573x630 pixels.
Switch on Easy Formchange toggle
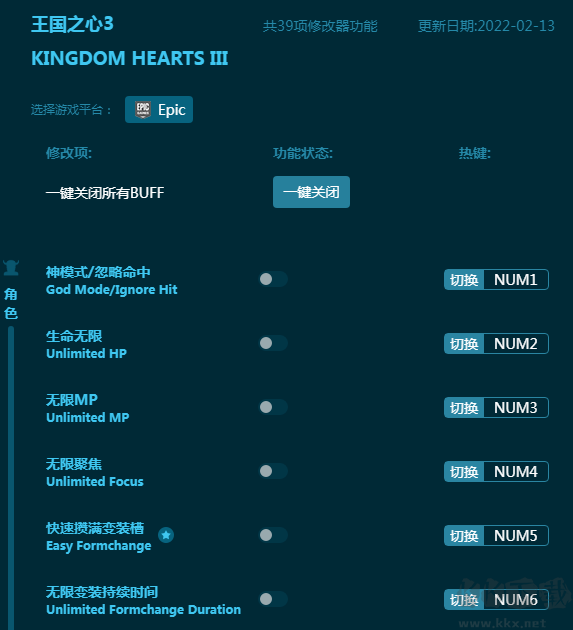273,535
